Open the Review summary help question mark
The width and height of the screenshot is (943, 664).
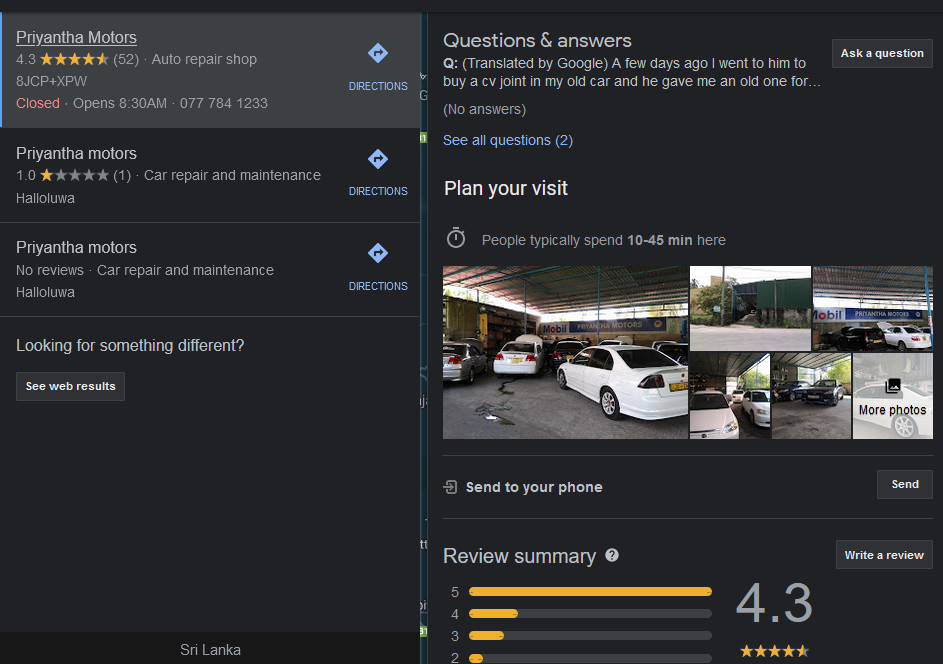[612, 555]
